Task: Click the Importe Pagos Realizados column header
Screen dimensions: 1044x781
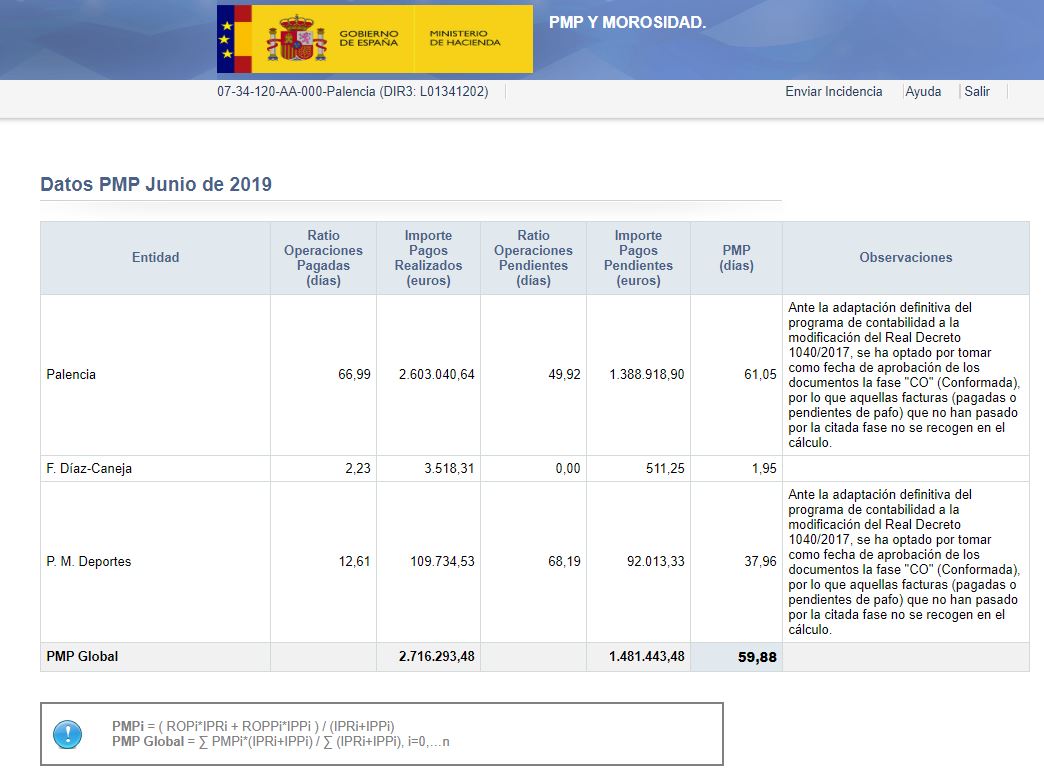Action: click(428, 258)
